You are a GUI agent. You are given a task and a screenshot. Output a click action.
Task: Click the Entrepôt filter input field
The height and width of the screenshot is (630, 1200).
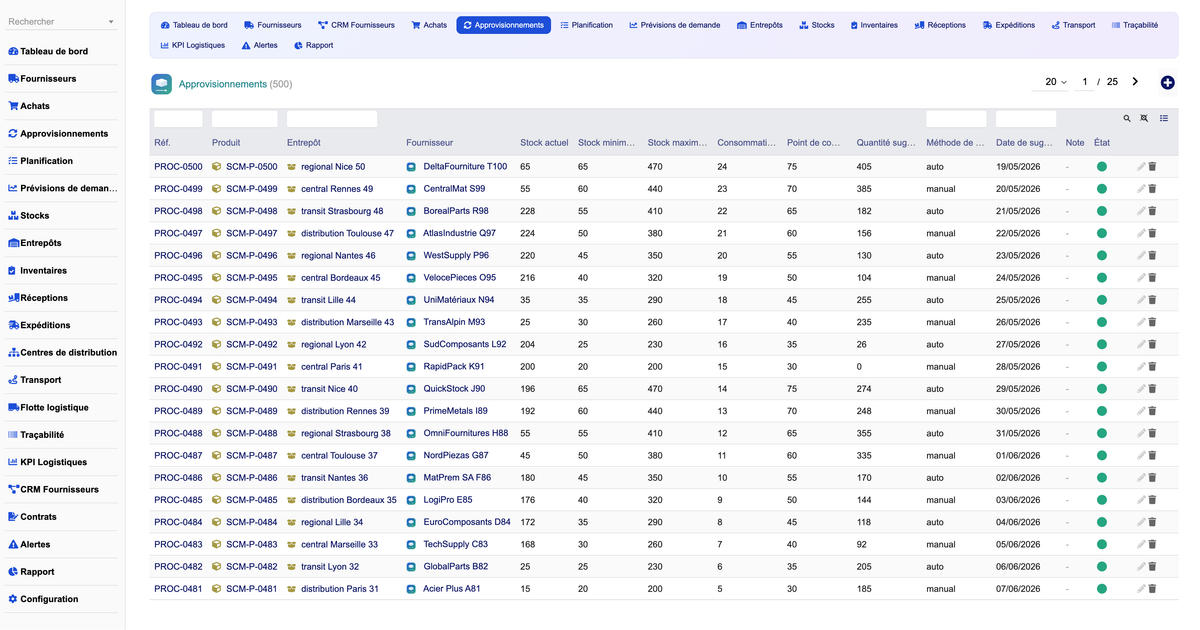(332, 119)
